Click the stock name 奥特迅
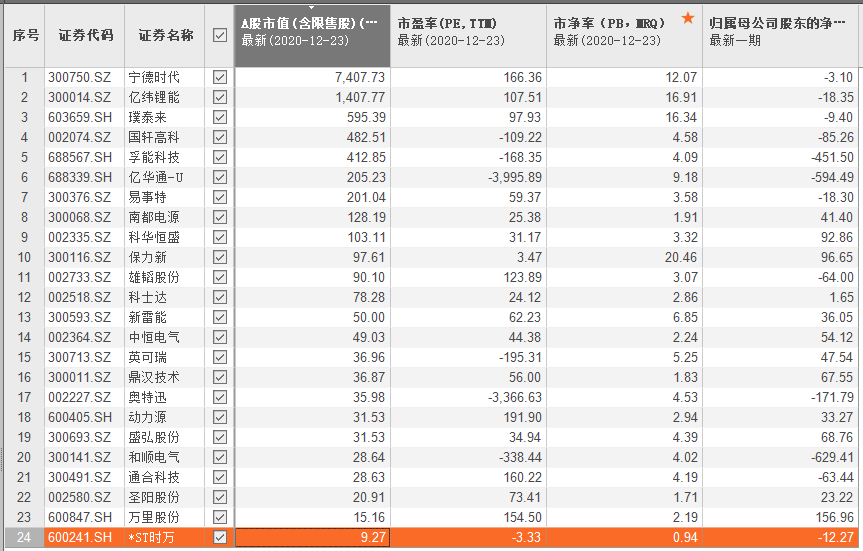 point(148,397)
